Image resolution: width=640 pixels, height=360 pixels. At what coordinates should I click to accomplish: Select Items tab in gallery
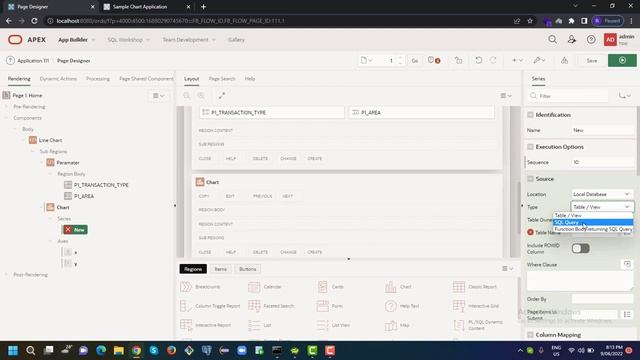[220, 269]
